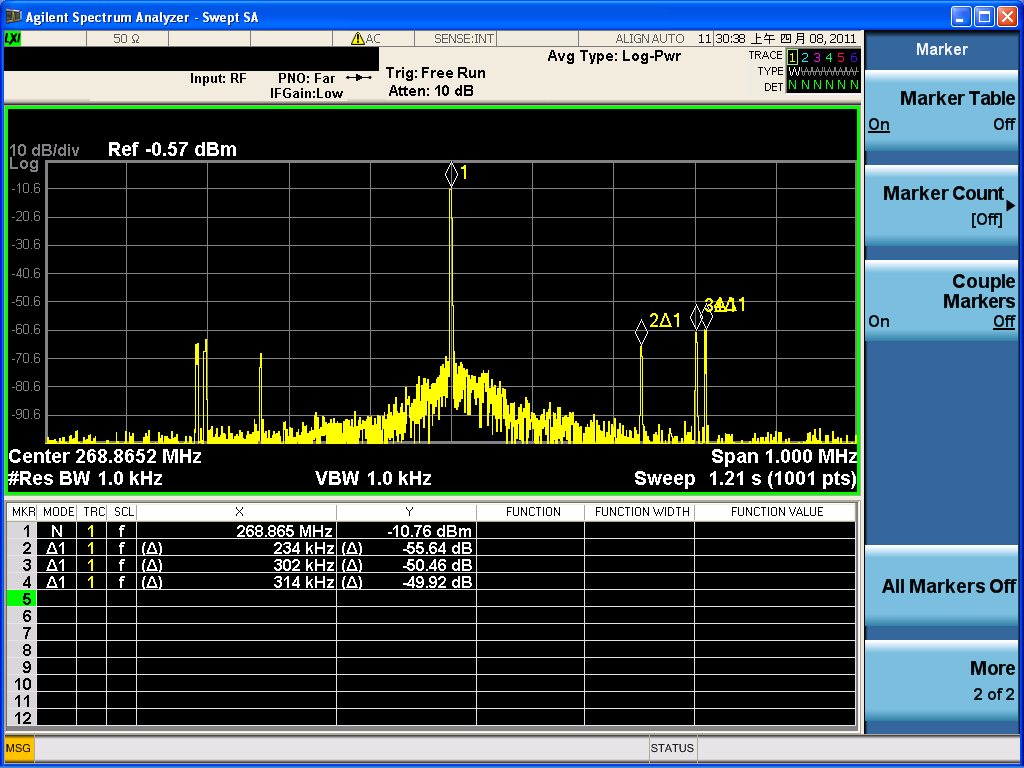Click the MSG status button

click(x=18, y=748)
